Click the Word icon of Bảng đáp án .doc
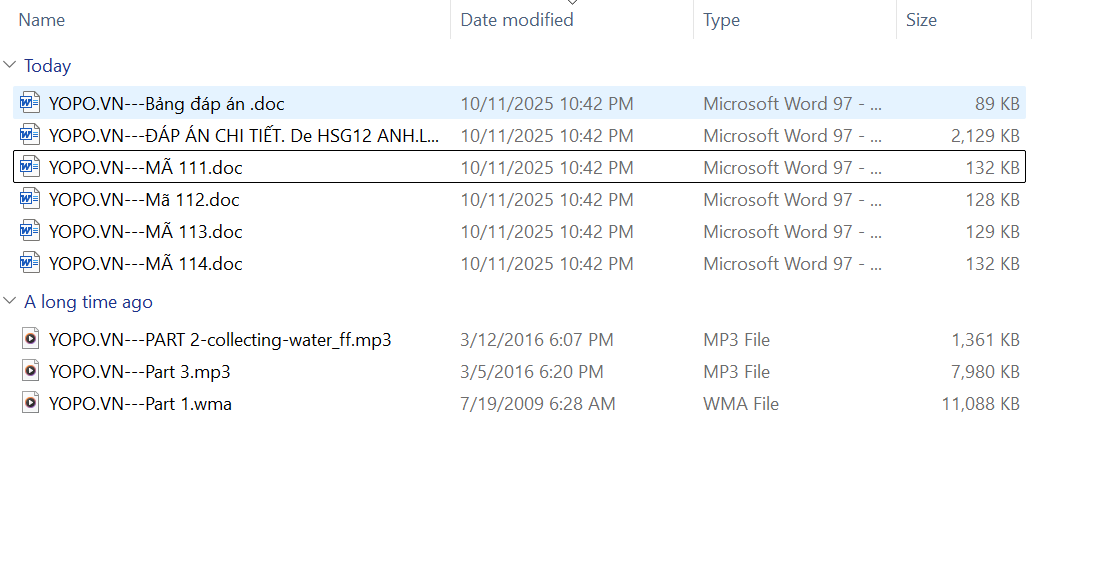1107x585 pixels. (30, 103)
